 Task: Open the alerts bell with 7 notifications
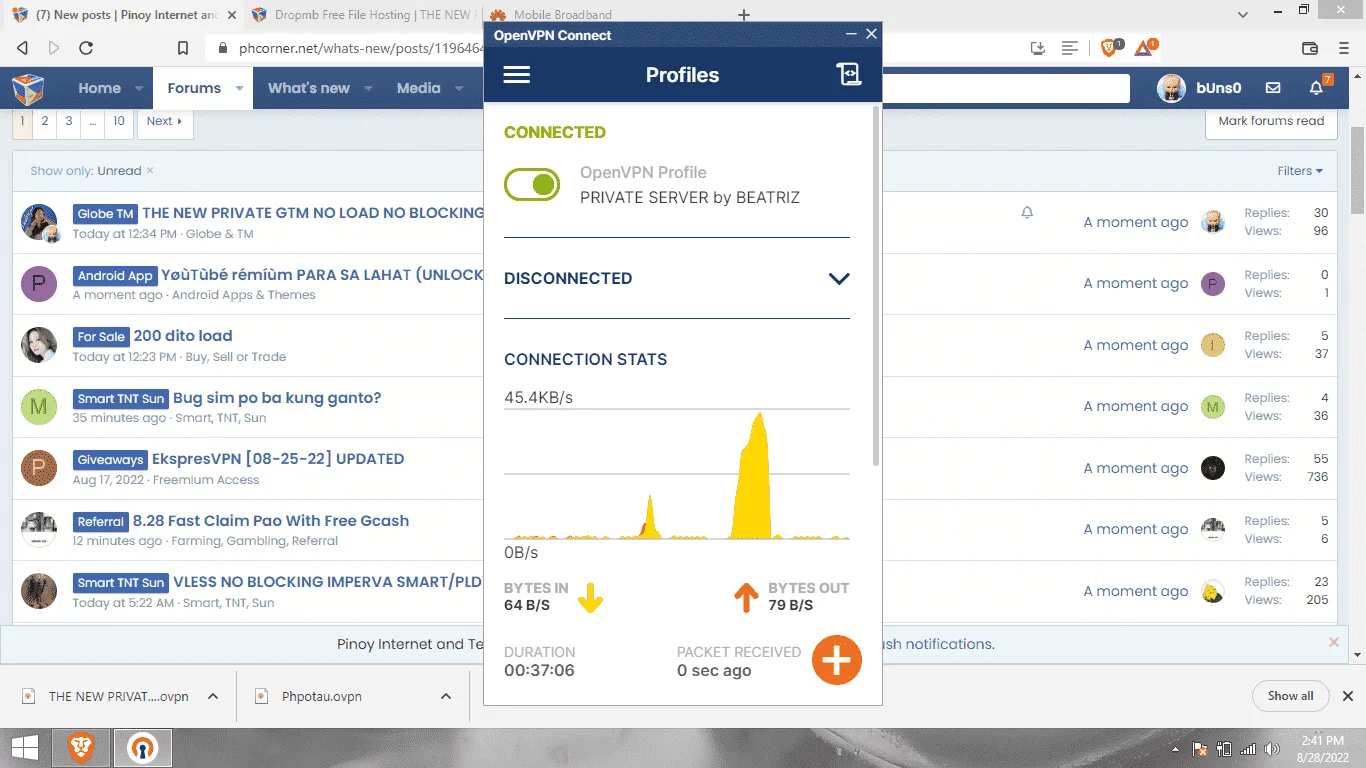click(1317, 88)
